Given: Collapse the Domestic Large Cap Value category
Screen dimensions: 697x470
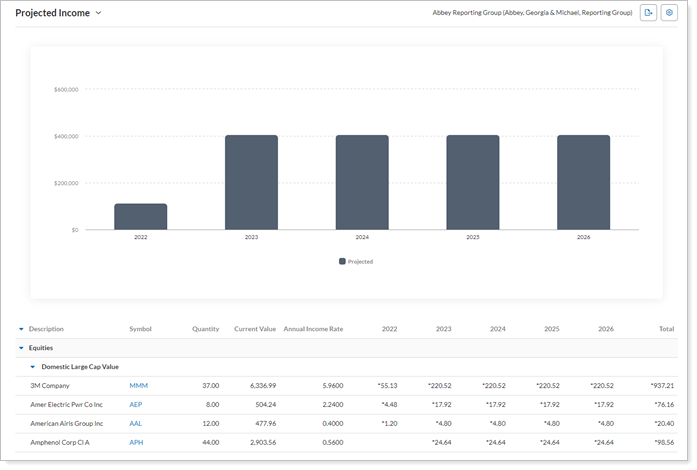Looking at the screenshot, I should click(x=32, y=367).
